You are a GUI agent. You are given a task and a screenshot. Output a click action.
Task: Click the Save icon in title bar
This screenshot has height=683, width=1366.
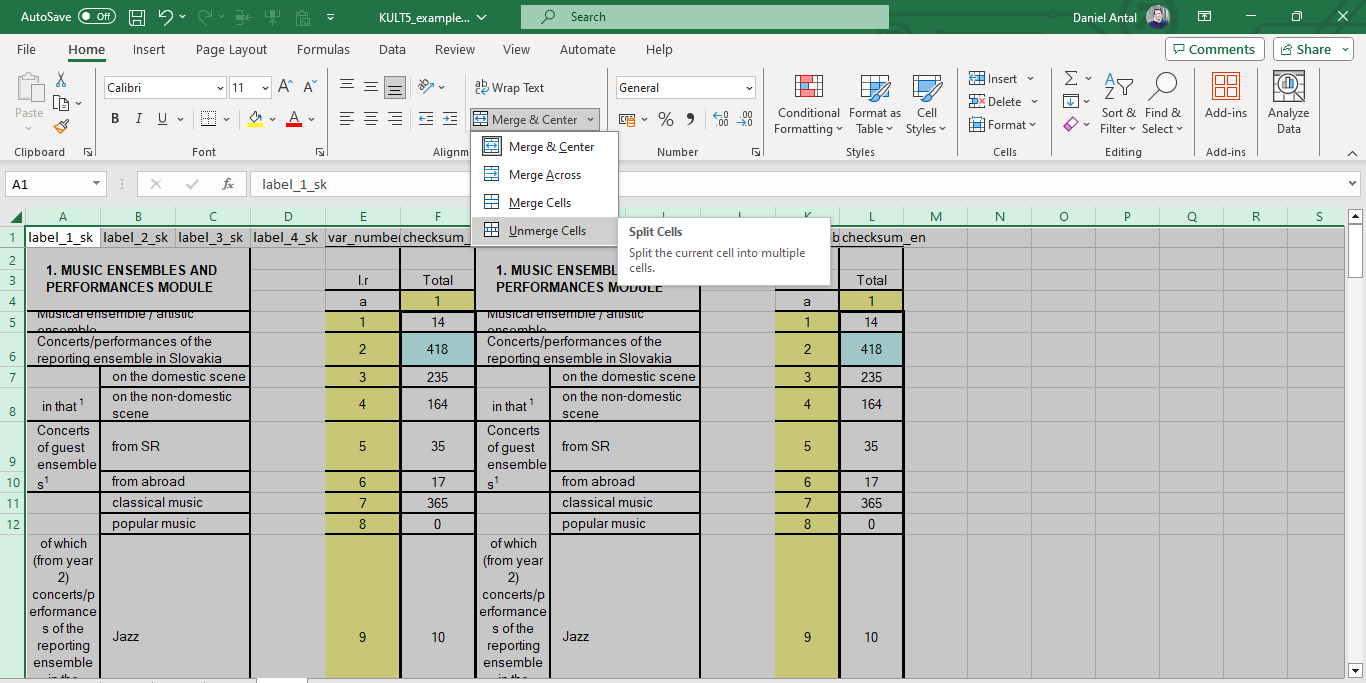click(x=137, y=17)
